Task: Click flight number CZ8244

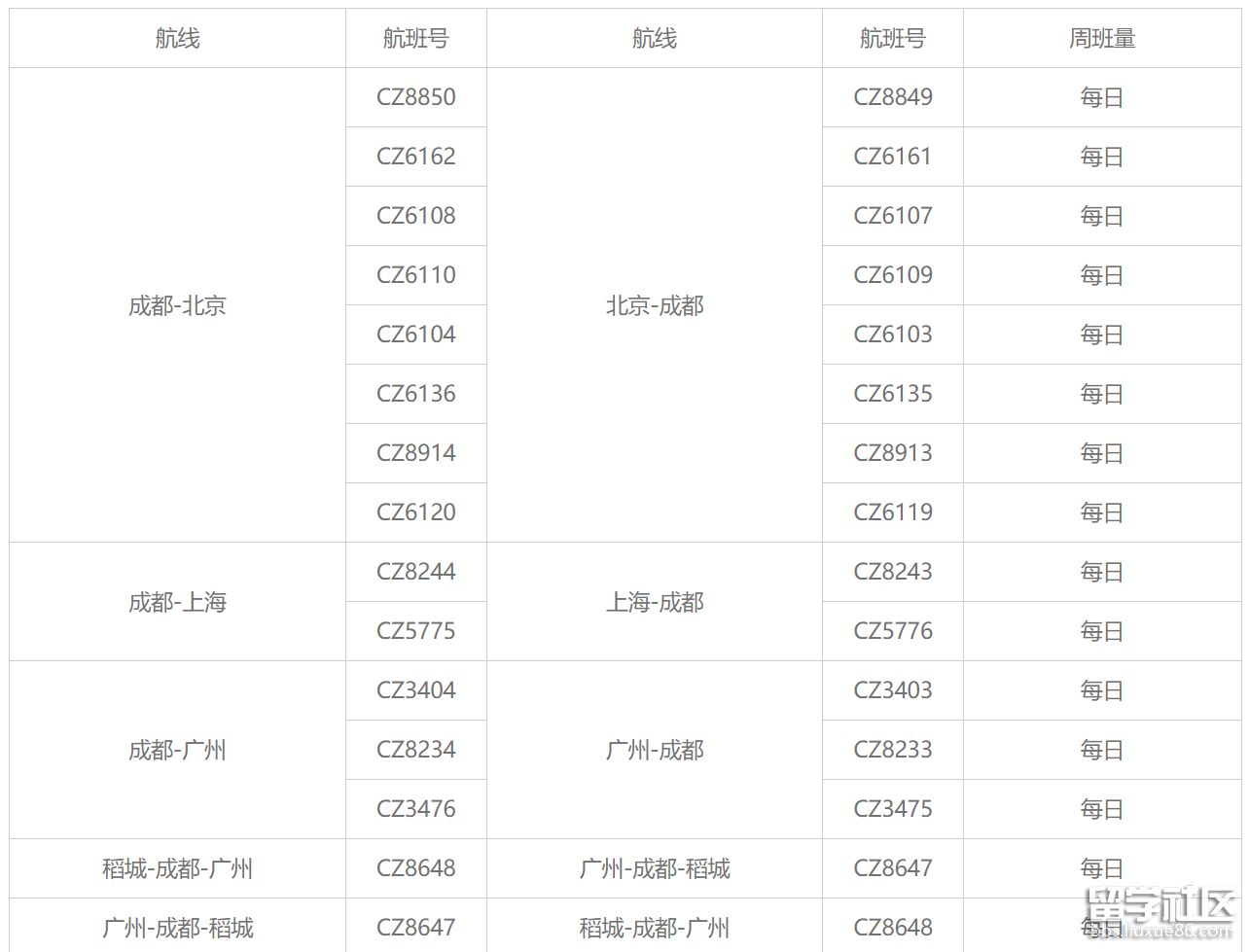Action: [415, 572]
